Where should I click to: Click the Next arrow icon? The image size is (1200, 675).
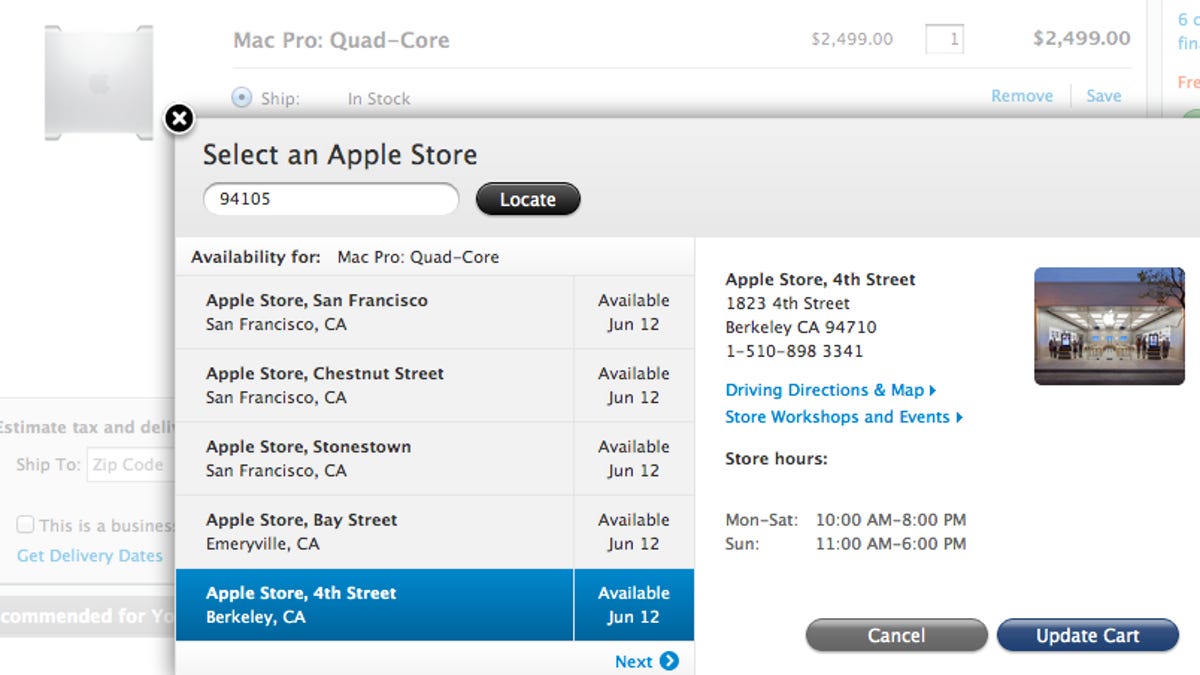tap(669, 661)
